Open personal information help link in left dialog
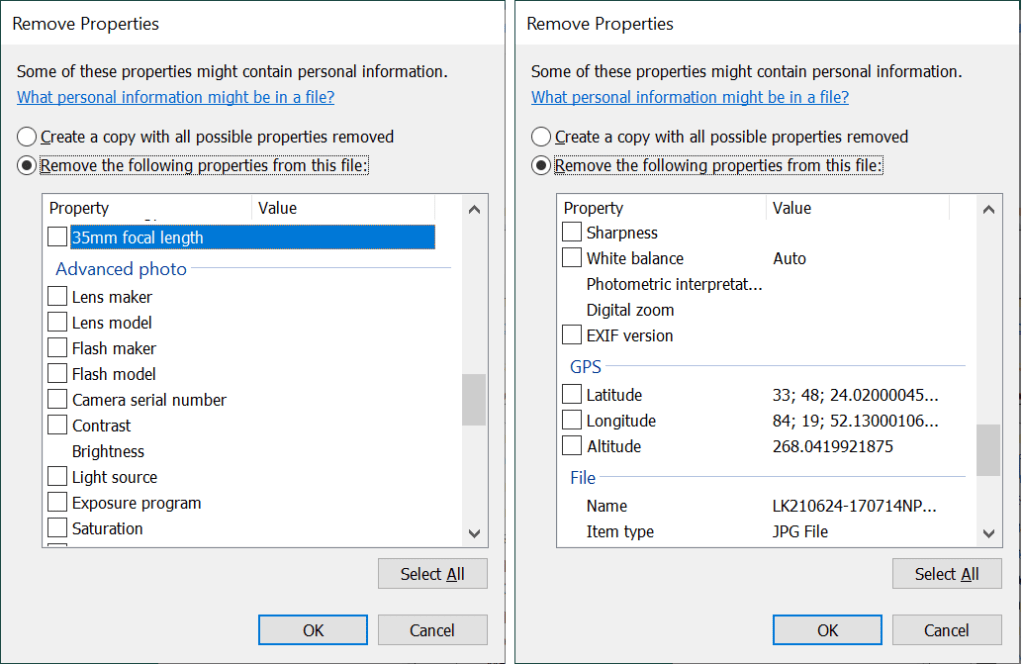Image resolution: width=1023 pixels, height=664 pixels. pyautogui.click(x=175, y=97)
